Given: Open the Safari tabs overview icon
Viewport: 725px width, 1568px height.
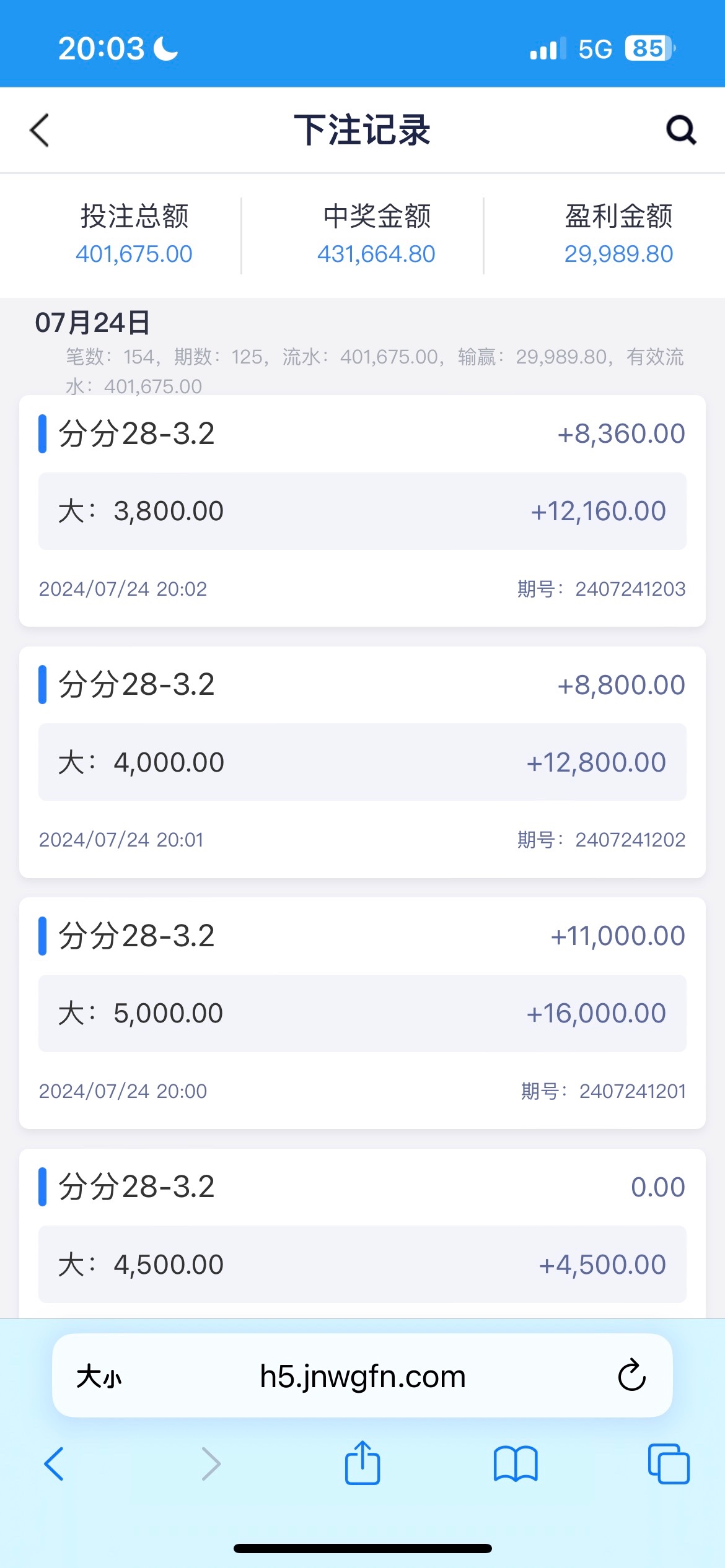Looking at the screenshot, I should [668, 1464].
